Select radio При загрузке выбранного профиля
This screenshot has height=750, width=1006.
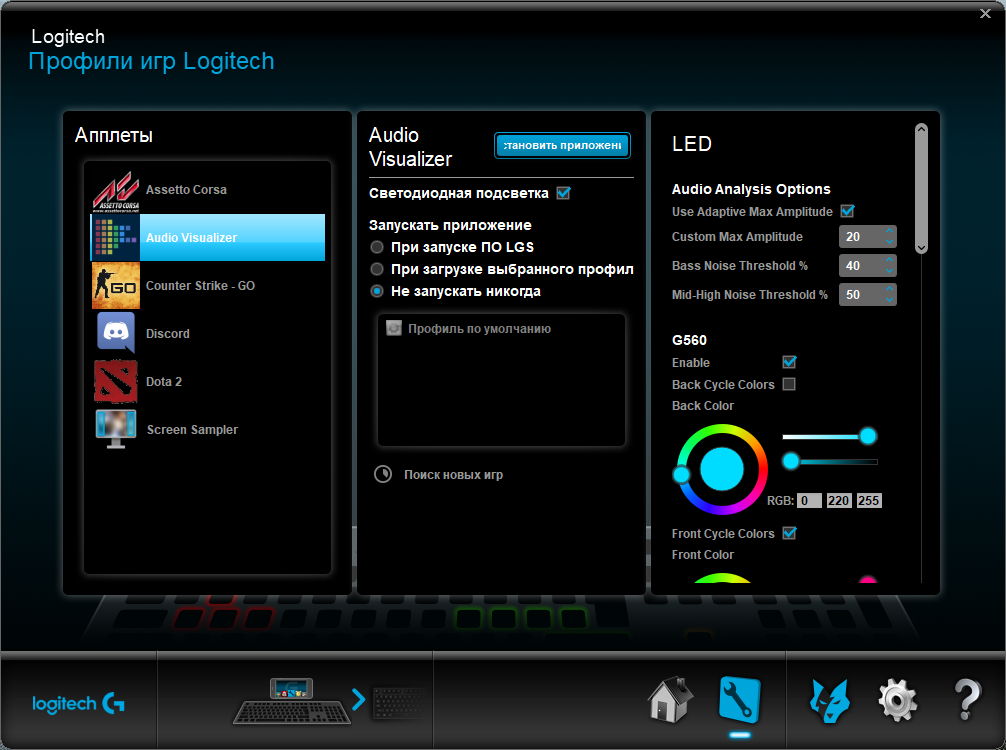pos(377,269)
